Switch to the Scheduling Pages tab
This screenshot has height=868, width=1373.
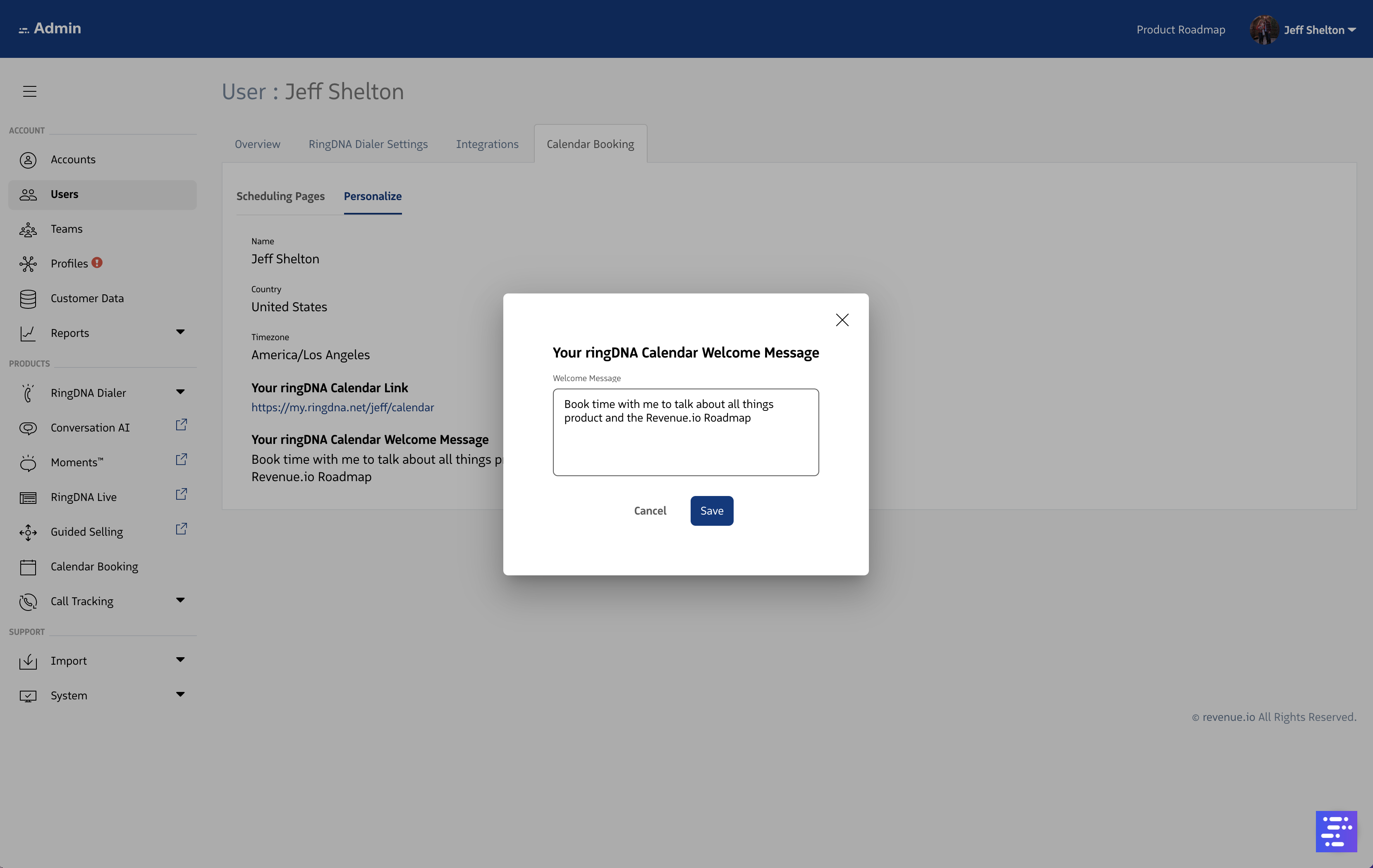click(280, 196)
